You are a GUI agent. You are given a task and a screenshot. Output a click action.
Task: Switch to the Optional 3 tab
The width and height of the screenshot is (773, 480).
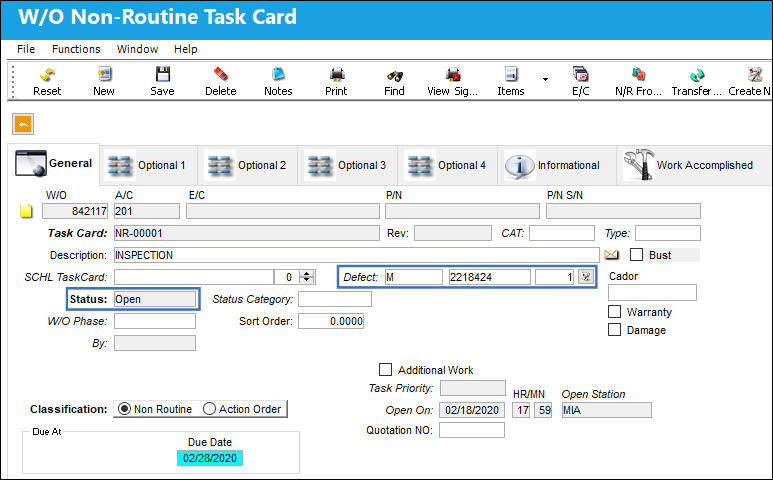click(x=348, y=166)
